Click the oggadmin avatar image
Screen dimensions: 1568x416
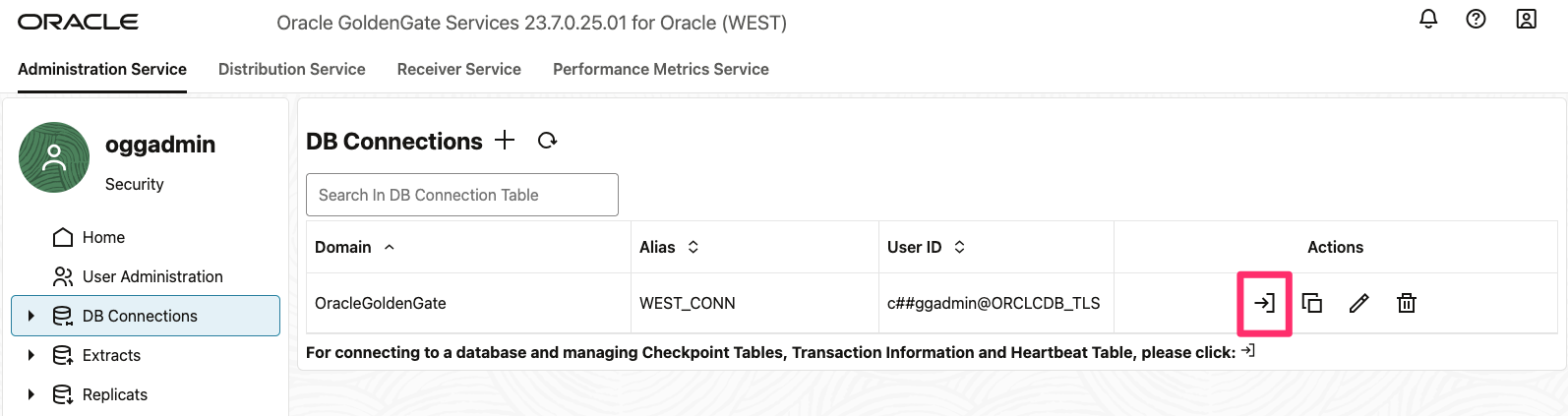pyautogui.click(x=54, y=157)
